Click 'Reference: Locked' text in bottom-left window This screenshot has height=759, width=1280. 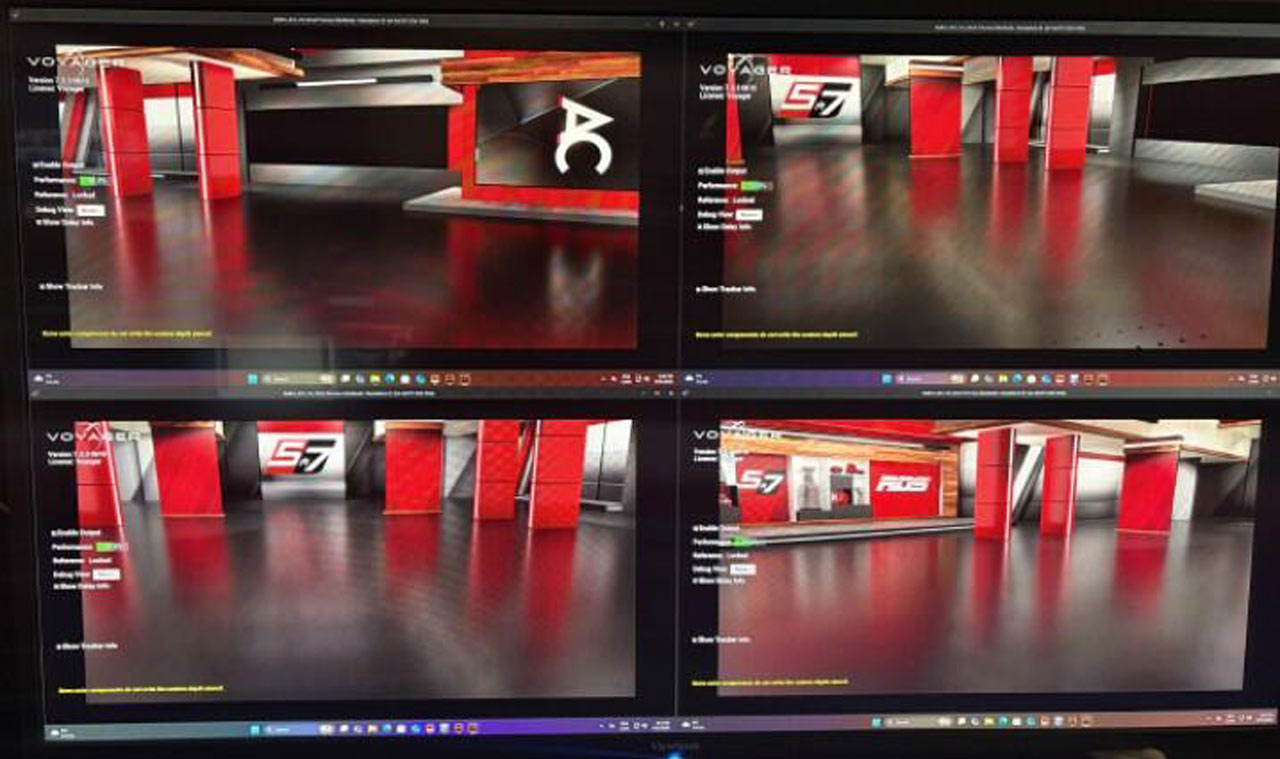(x=82, y=560)
